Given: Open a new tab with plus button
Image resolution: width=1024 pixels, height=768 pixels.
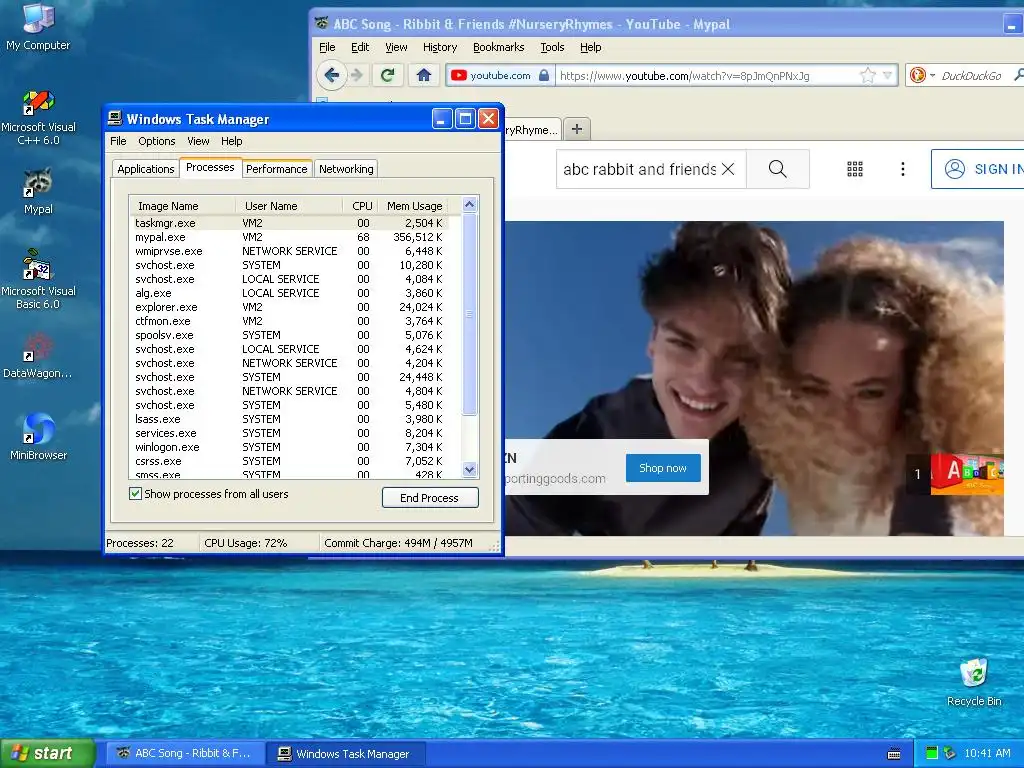Looking at the screenshot, I should tap(577, 129).
